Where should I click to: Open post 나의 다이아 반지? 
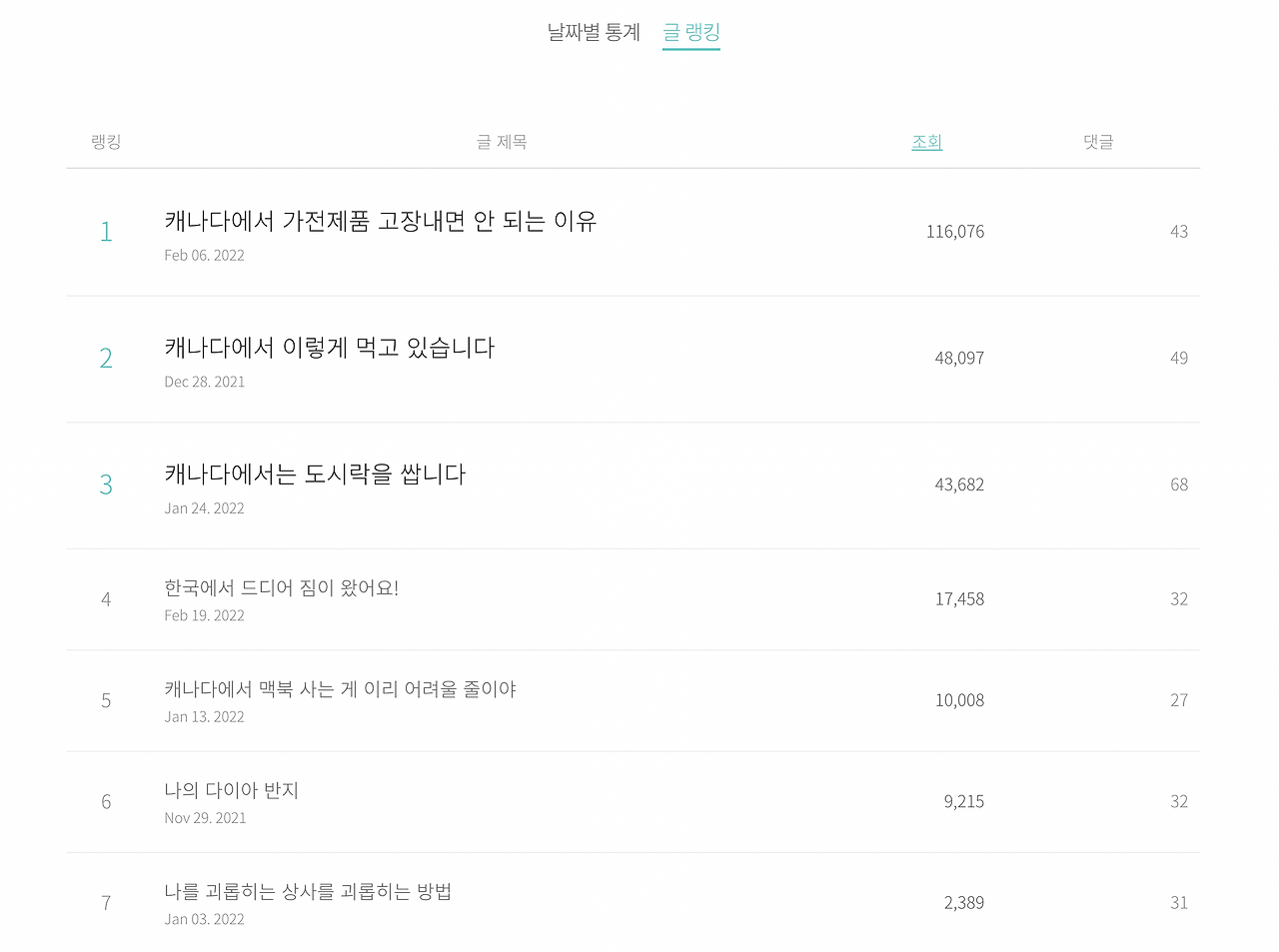[232, 790]
